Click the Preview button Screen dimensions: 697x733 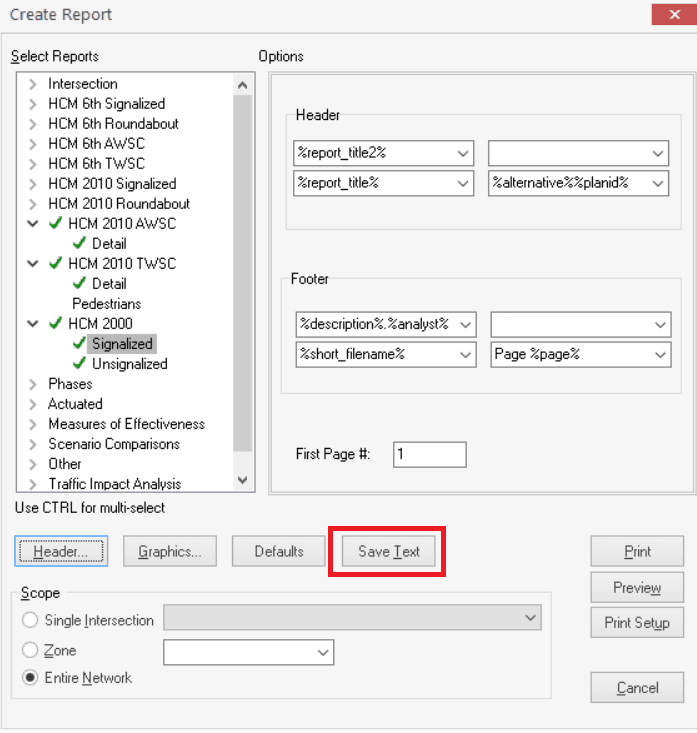click(x=637, y=588)
